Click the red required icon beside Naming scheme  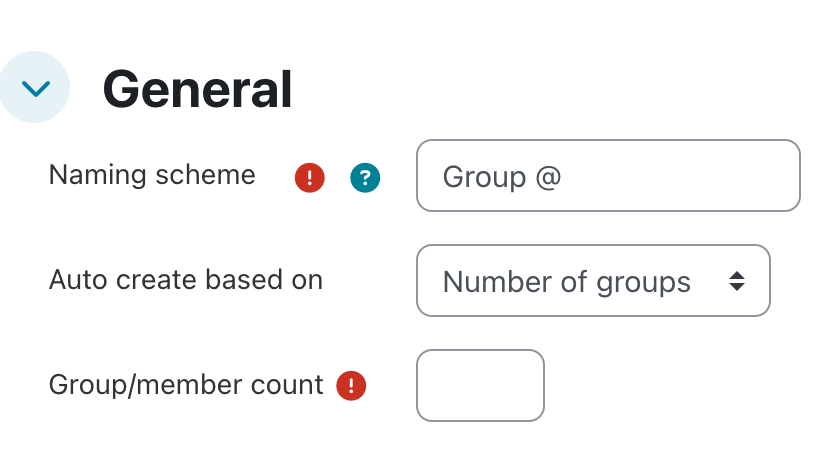(310, 178)
